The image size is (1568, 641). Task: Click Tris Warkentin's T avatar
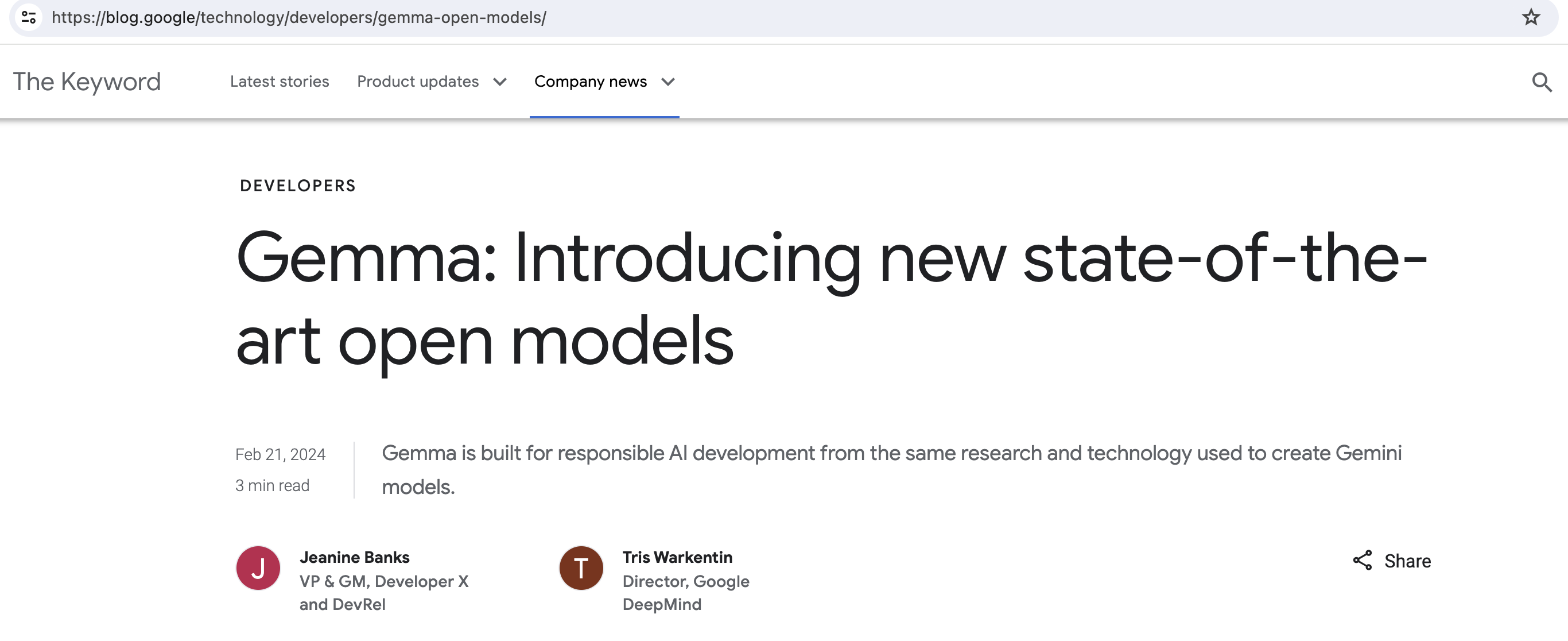click(581, 568)
